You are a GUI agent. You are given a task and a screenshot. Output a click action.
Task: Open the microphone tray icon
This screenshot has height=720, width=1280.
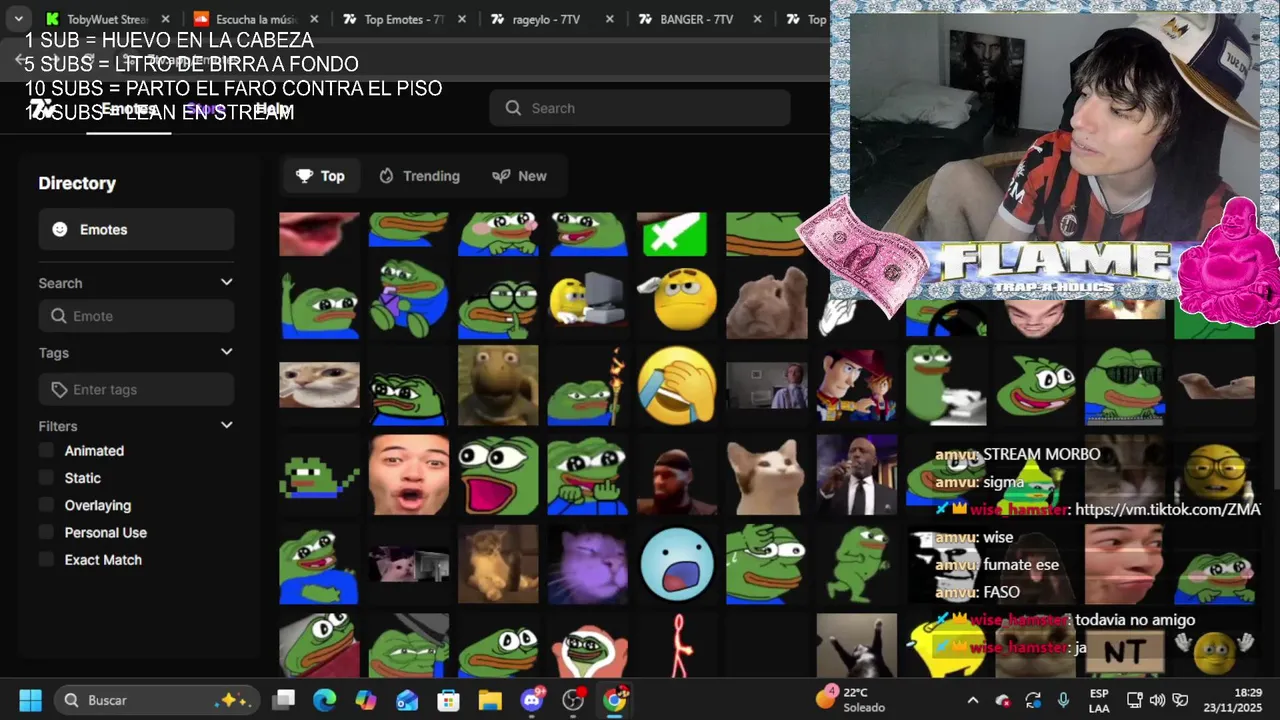point(1064,700)
